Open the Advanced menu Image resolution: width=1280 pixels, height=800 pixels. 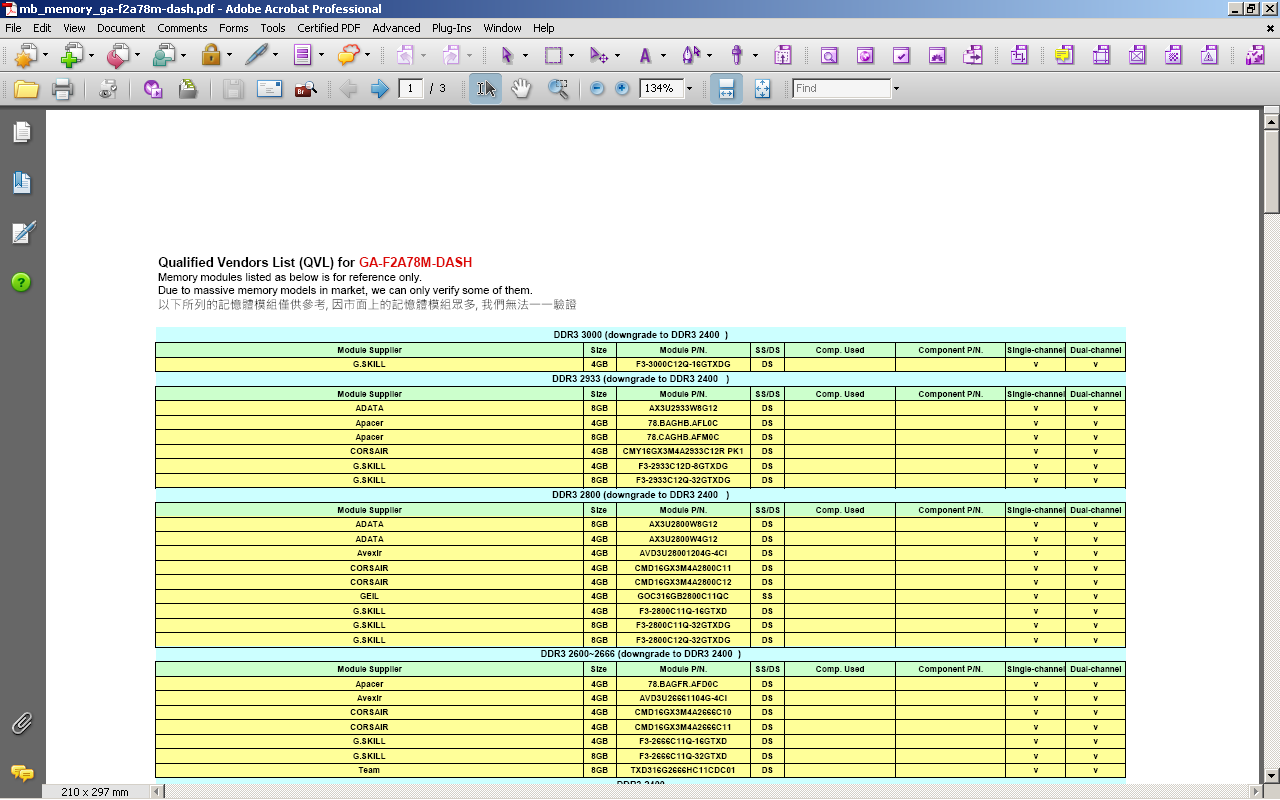396,28
